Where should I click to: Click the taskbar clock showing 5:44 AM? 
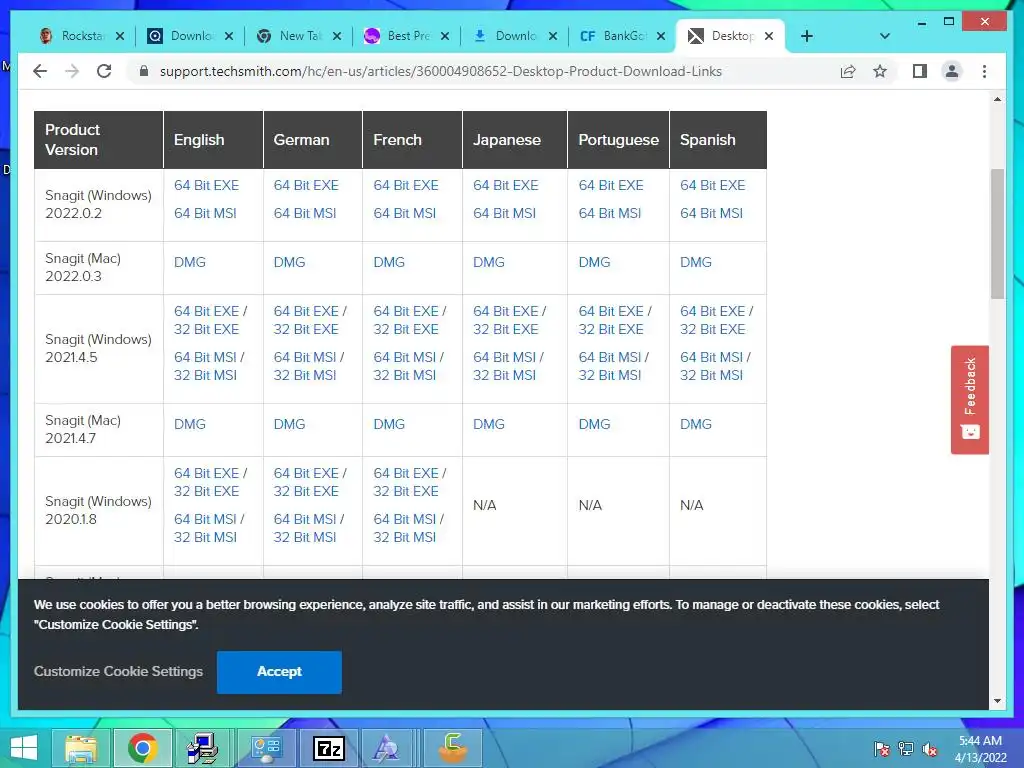click(x=980, y=749)
